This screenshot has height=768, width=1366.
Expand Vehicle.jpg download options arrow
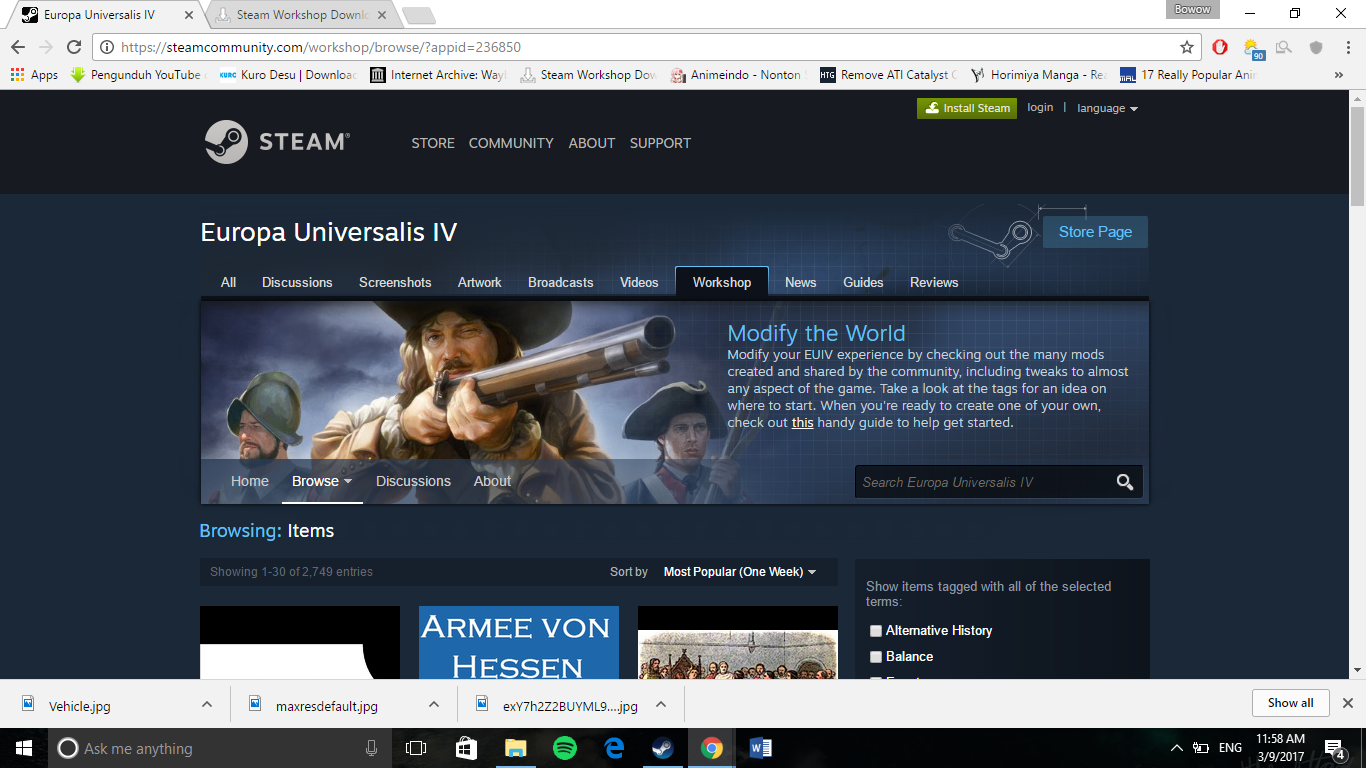207,704
